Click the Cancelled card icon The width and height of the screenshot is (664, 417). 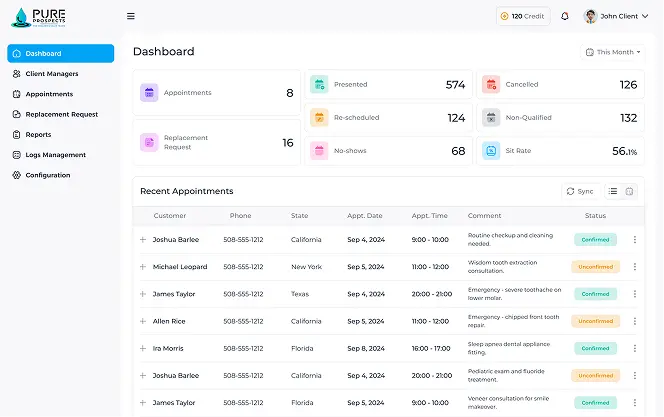[x=490, y=85]
